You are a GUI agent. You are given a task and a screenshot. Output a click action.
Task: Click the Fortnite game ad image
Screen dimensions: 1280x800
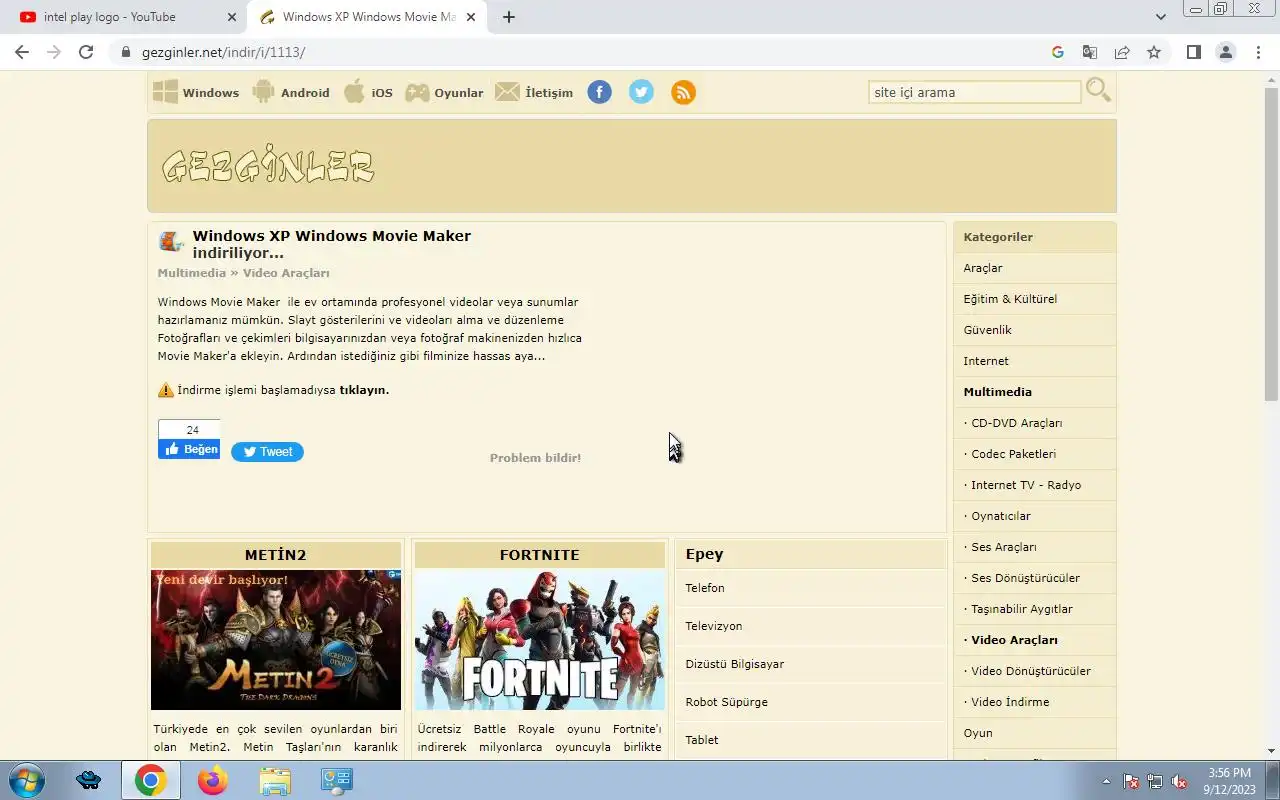[540, 640]
